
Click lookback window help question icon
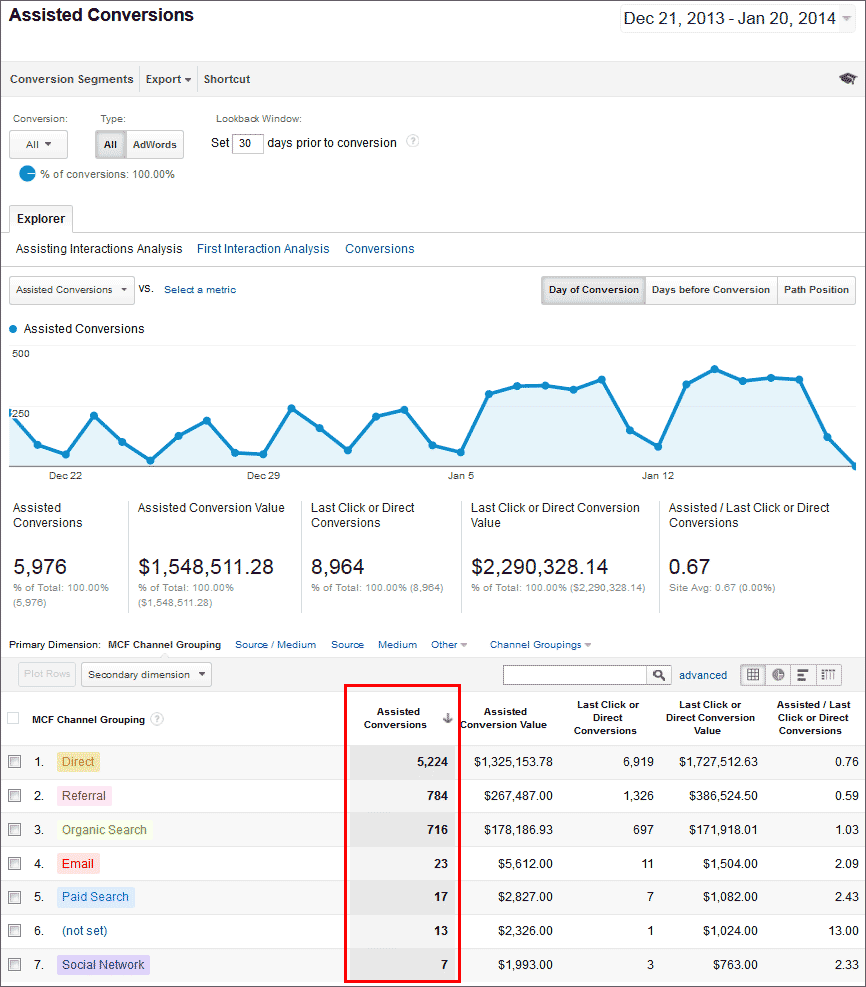click(412, 142)
